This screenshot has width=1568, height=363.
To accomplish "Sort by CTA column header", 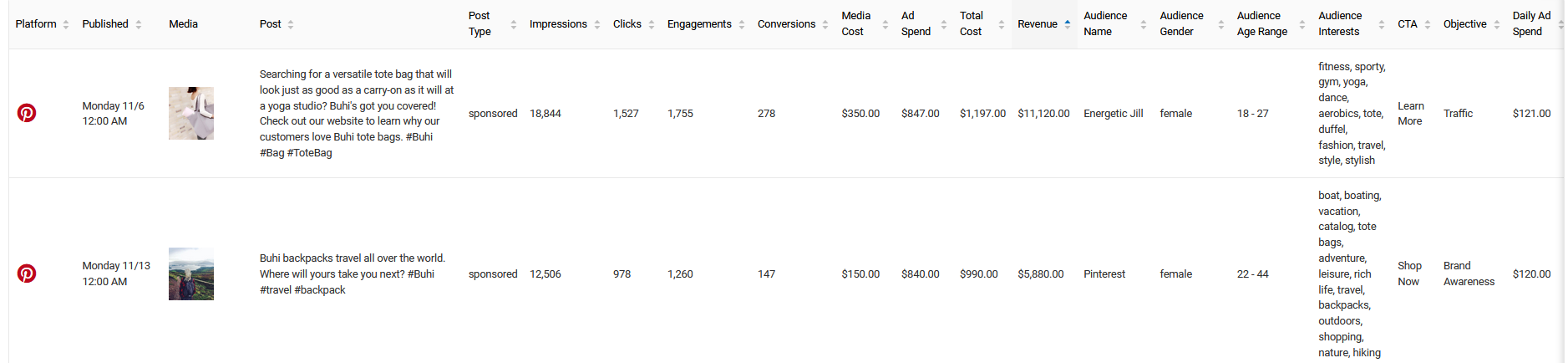I will point(1408,24).
